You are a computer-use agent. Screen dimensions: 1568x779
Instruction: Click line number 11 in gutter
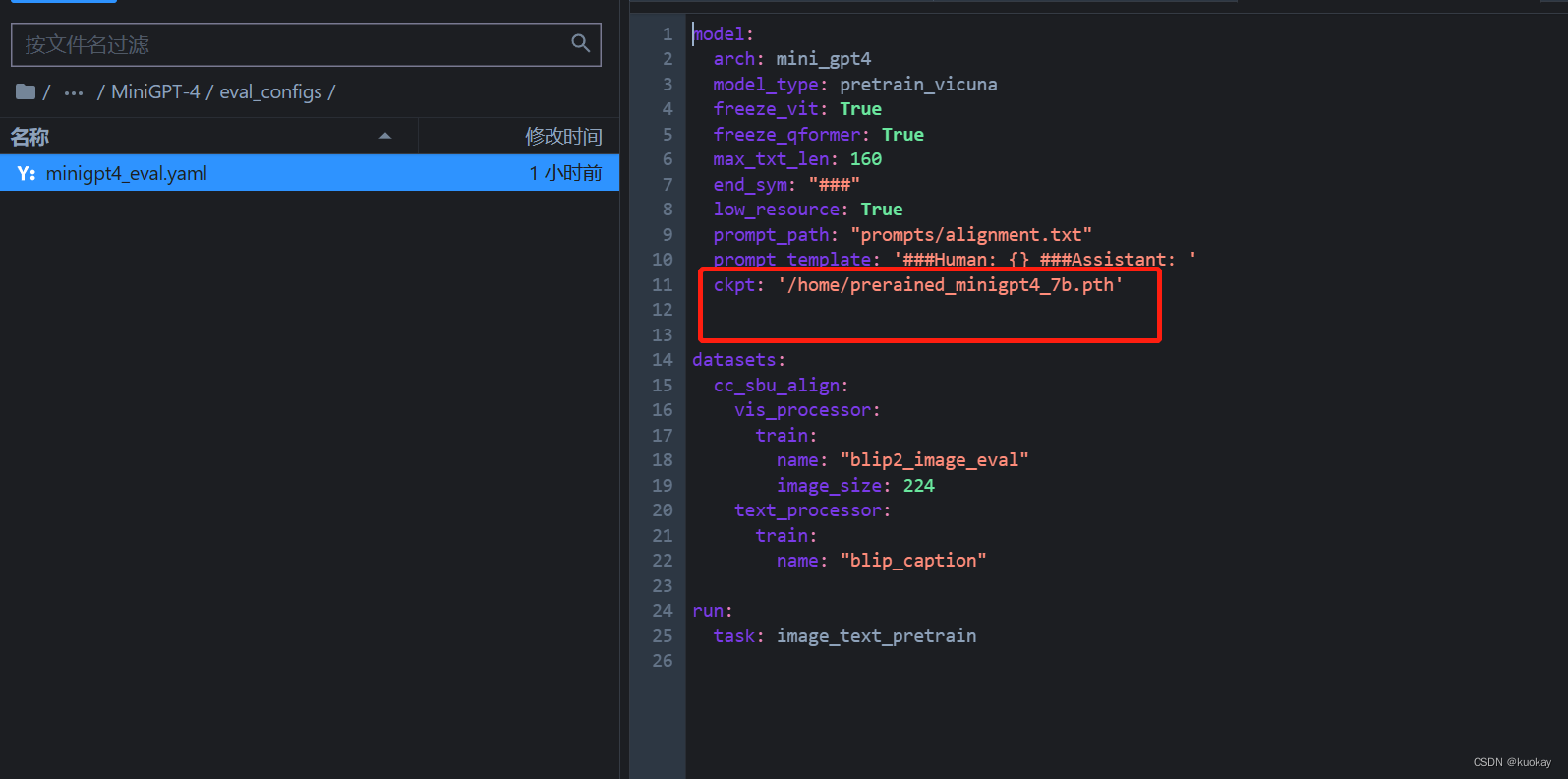click(663, 285)
